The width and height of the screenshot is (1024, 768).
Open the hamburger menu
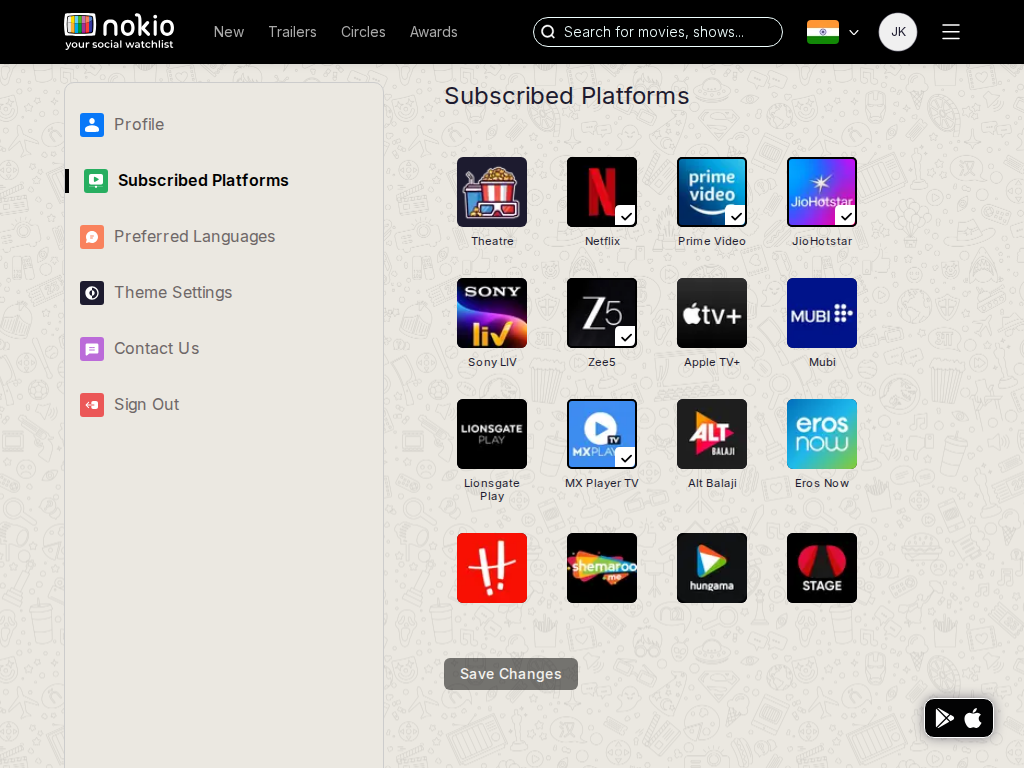(x=951, y=32)
